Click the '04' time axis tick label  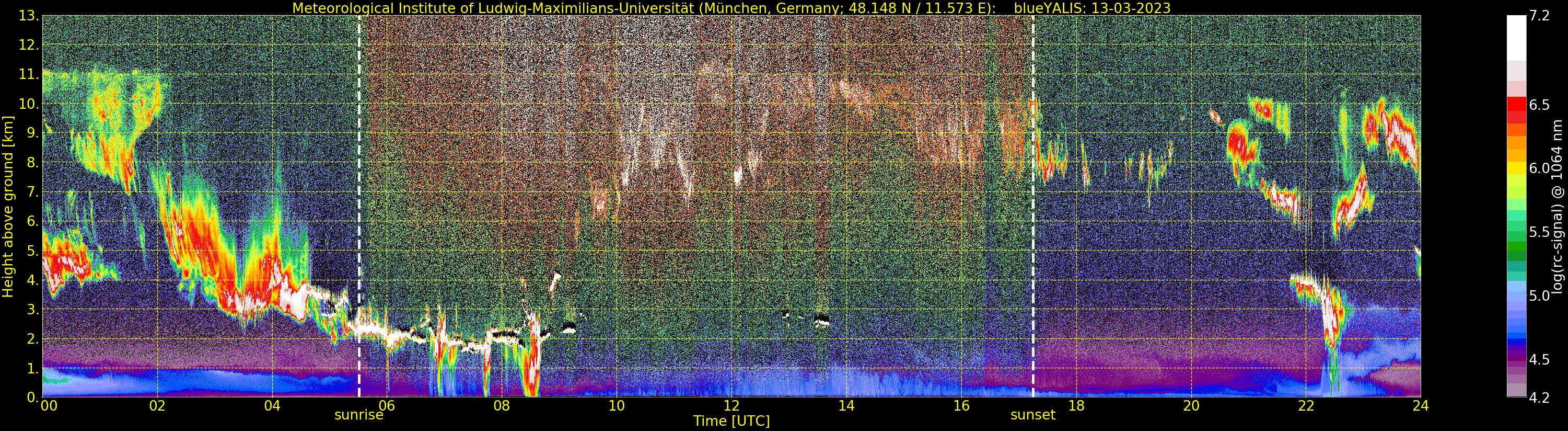[272, 405]
